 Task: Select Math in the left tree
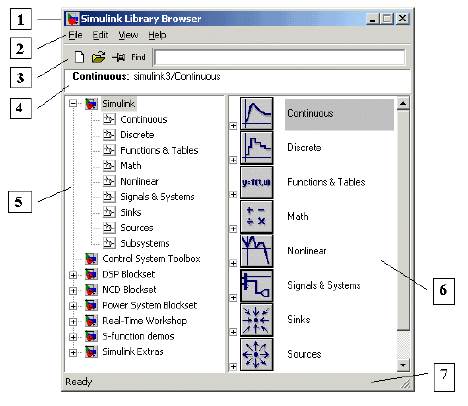coord(131,166)
